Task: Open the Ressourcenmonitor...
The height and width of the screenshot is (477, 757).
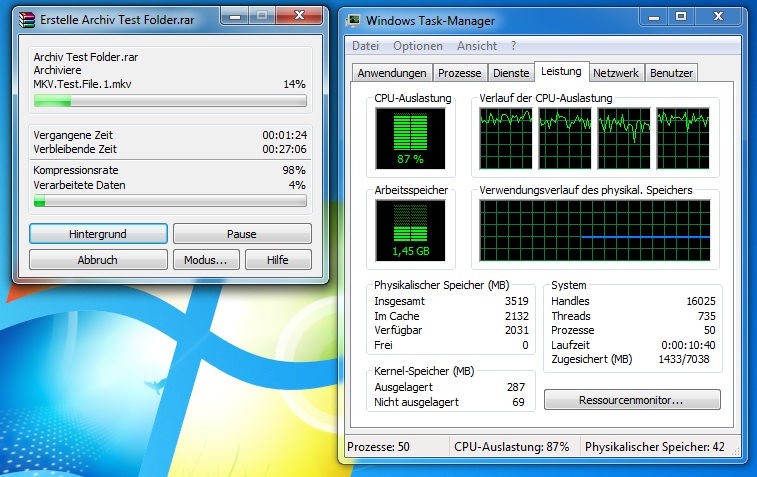Action: coord(632,400)
